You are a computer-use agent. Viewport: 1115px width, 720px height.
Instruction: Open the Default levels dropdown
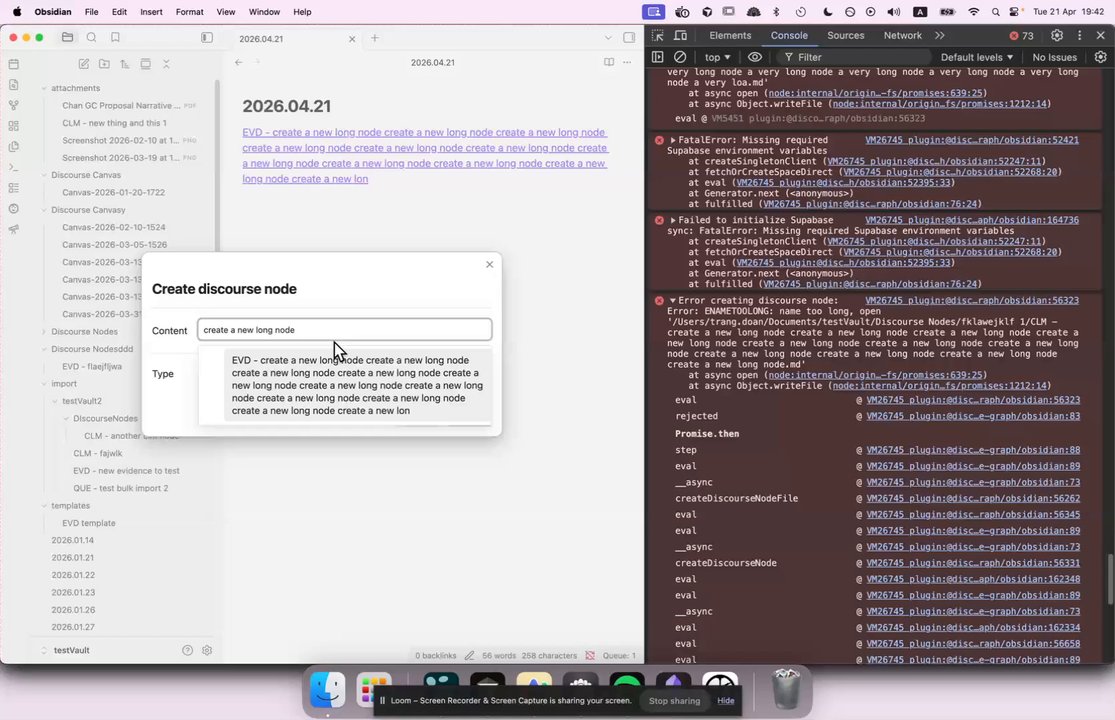tap(977, 57)
